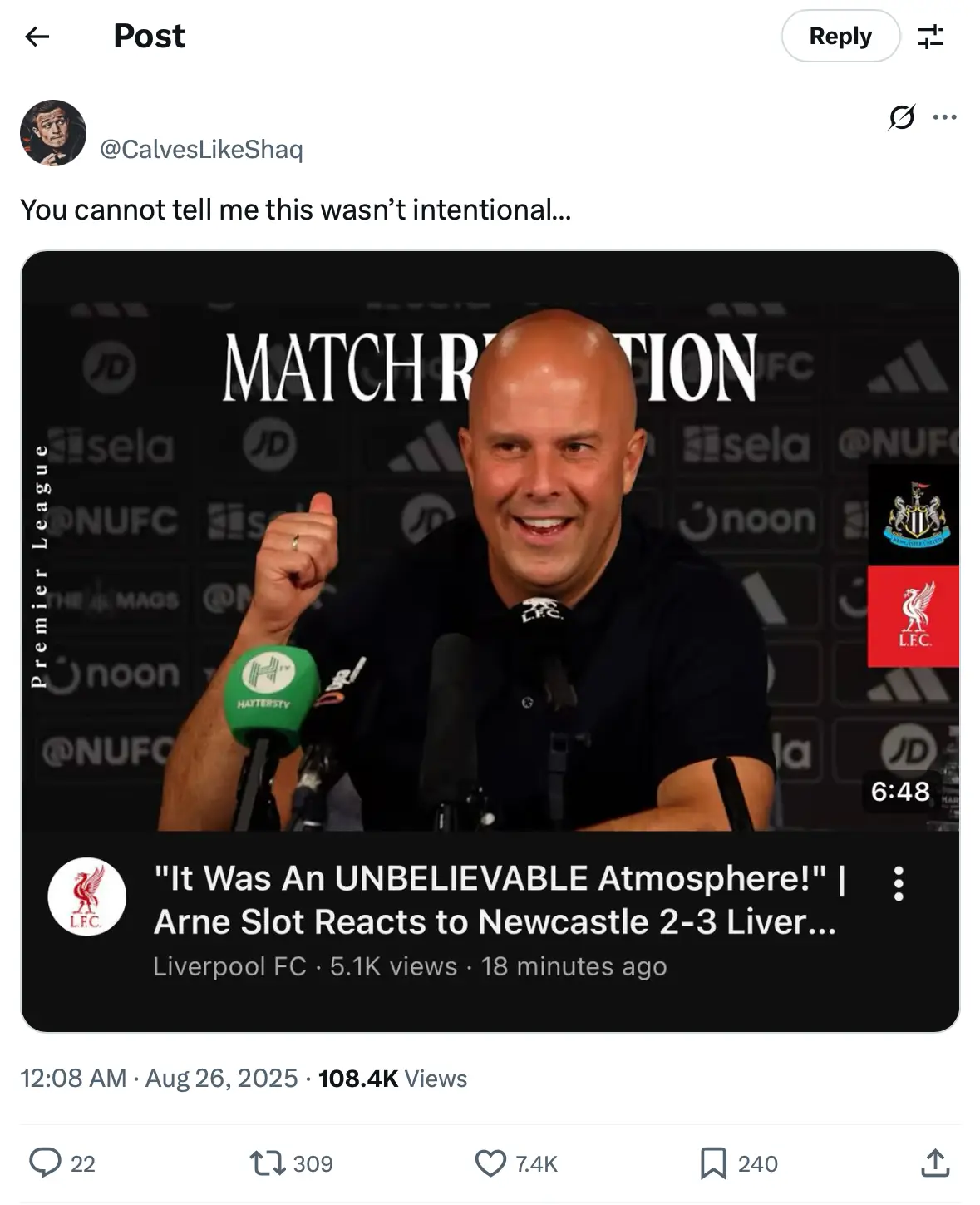
Task: Open post options three-dot menu
Action: (x=945, y=117)
